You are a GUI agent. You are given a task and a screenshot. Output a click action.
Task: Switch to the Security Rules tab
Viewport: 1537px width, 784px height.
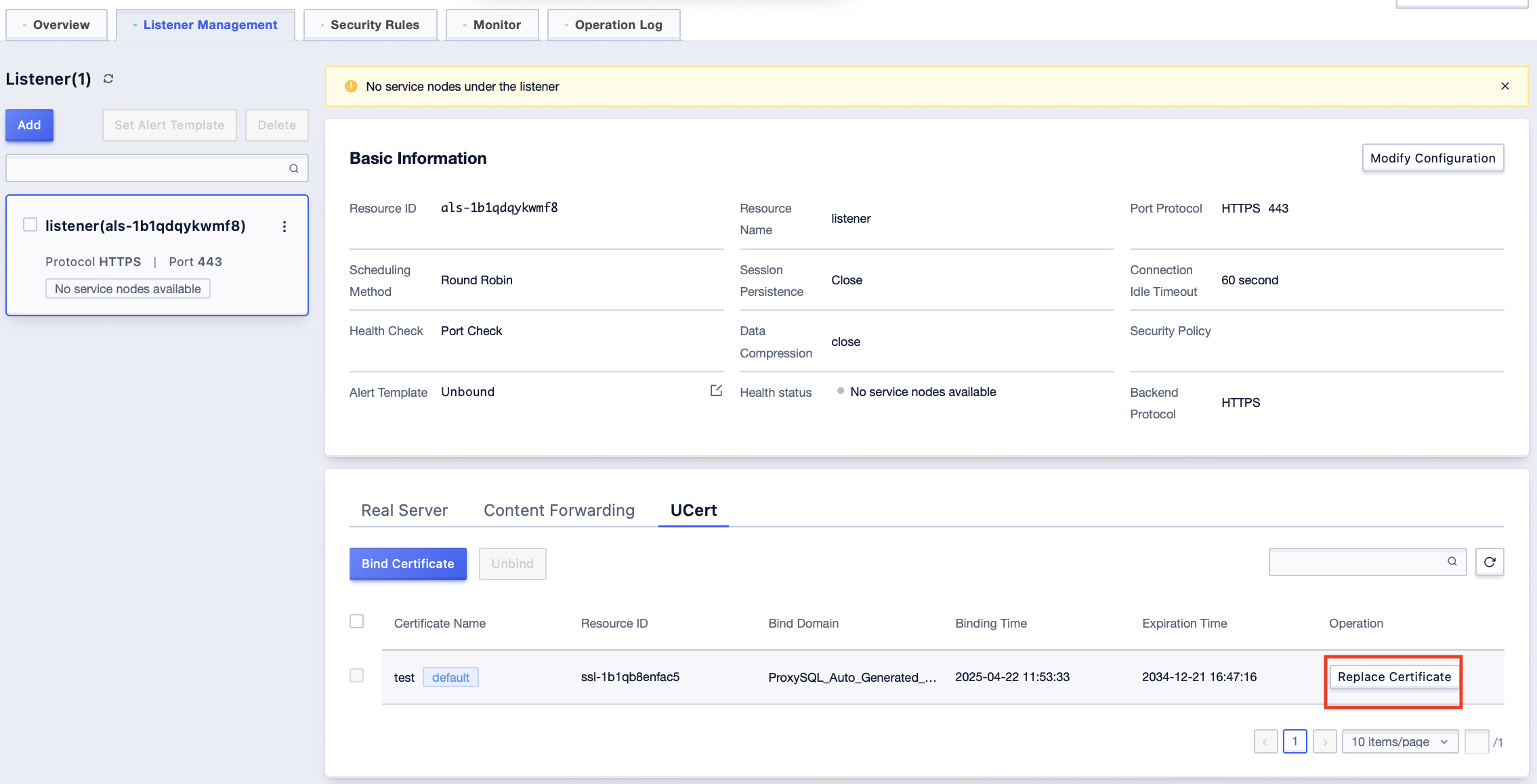[374, 25]
